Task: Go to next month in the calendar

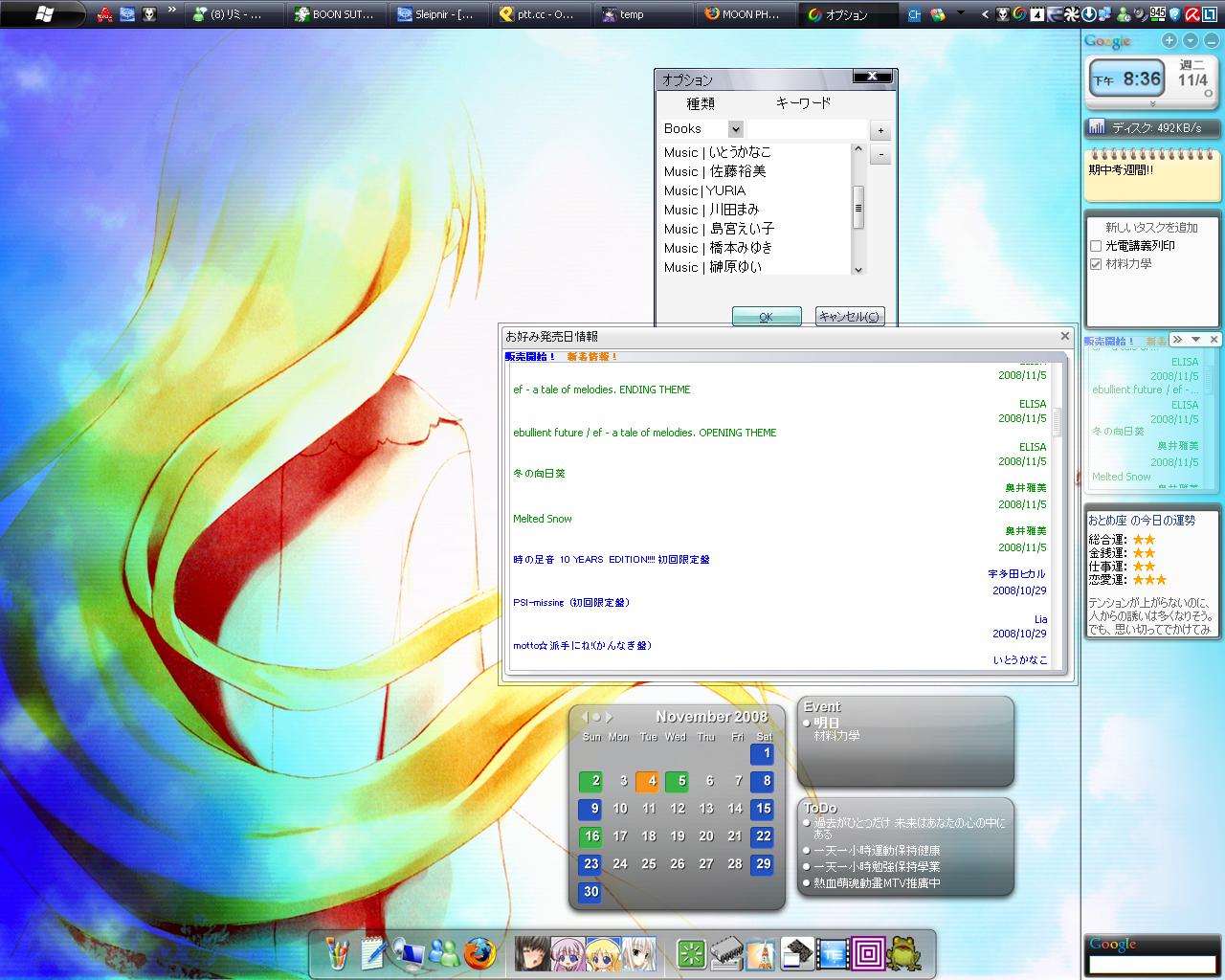Action: point(609,717)
